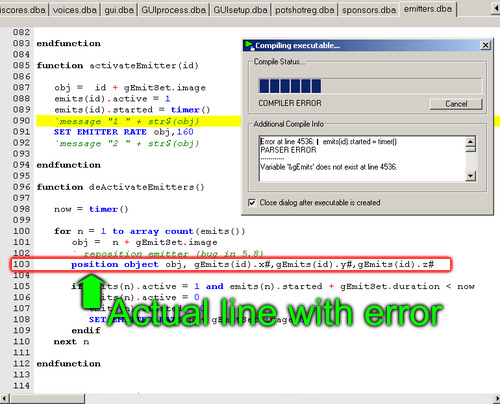
Task: Click line number 103 in the gutter
Action: coord(21,264)
